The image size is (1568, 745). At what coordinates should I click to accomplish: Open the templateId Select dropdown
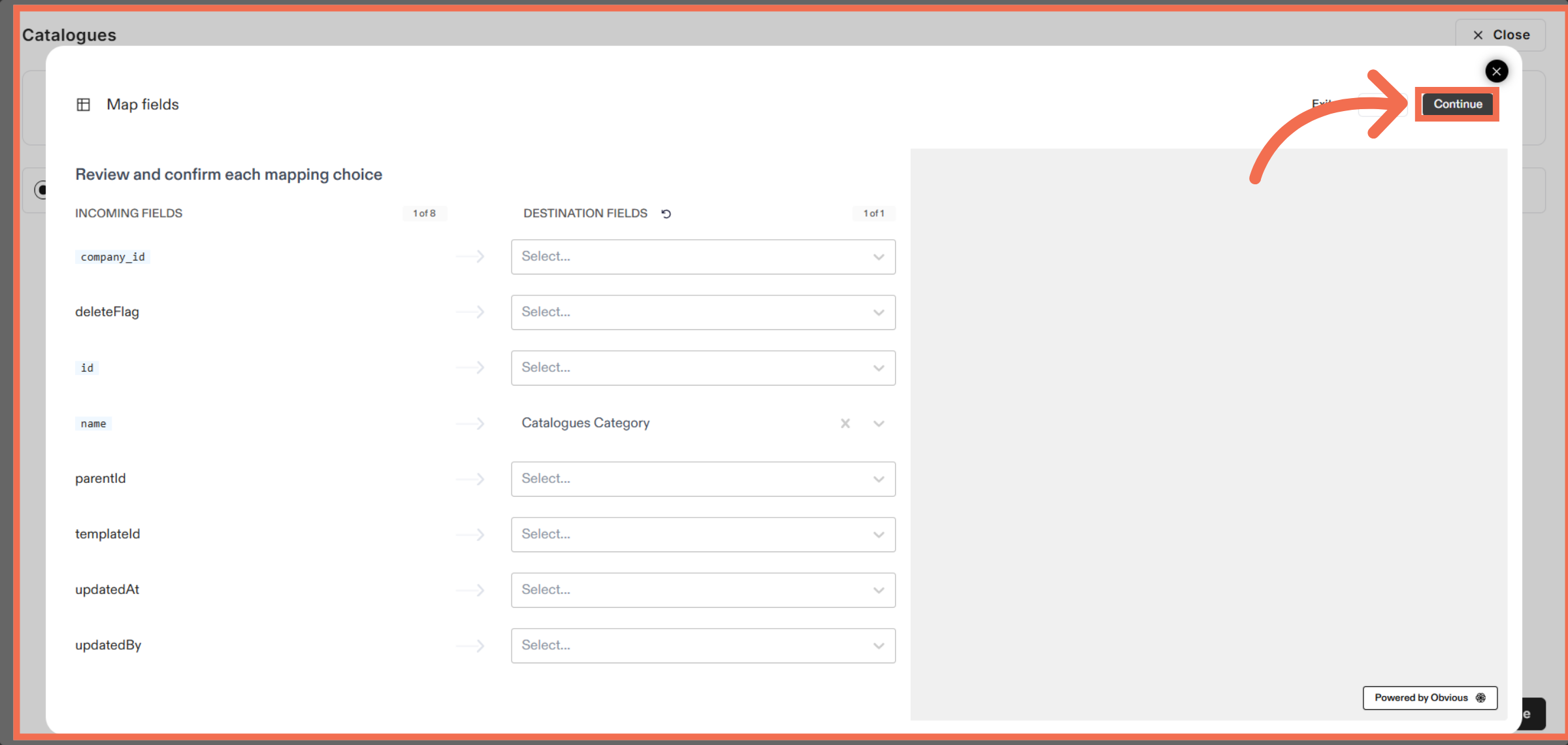point(702,535)
